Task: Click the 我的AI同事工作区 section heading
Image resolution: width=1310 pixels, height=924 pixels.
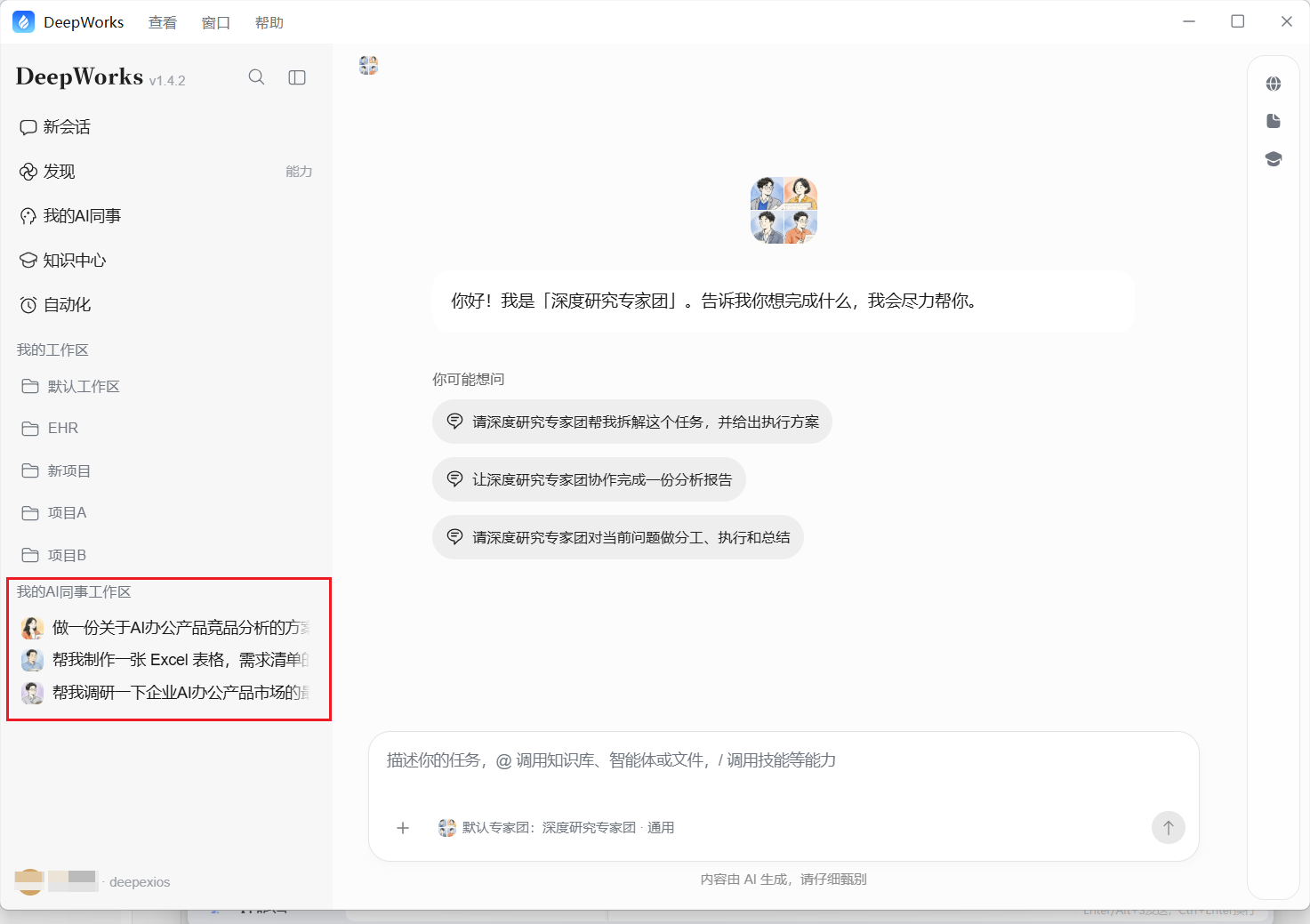Action: tap(74, 592)
